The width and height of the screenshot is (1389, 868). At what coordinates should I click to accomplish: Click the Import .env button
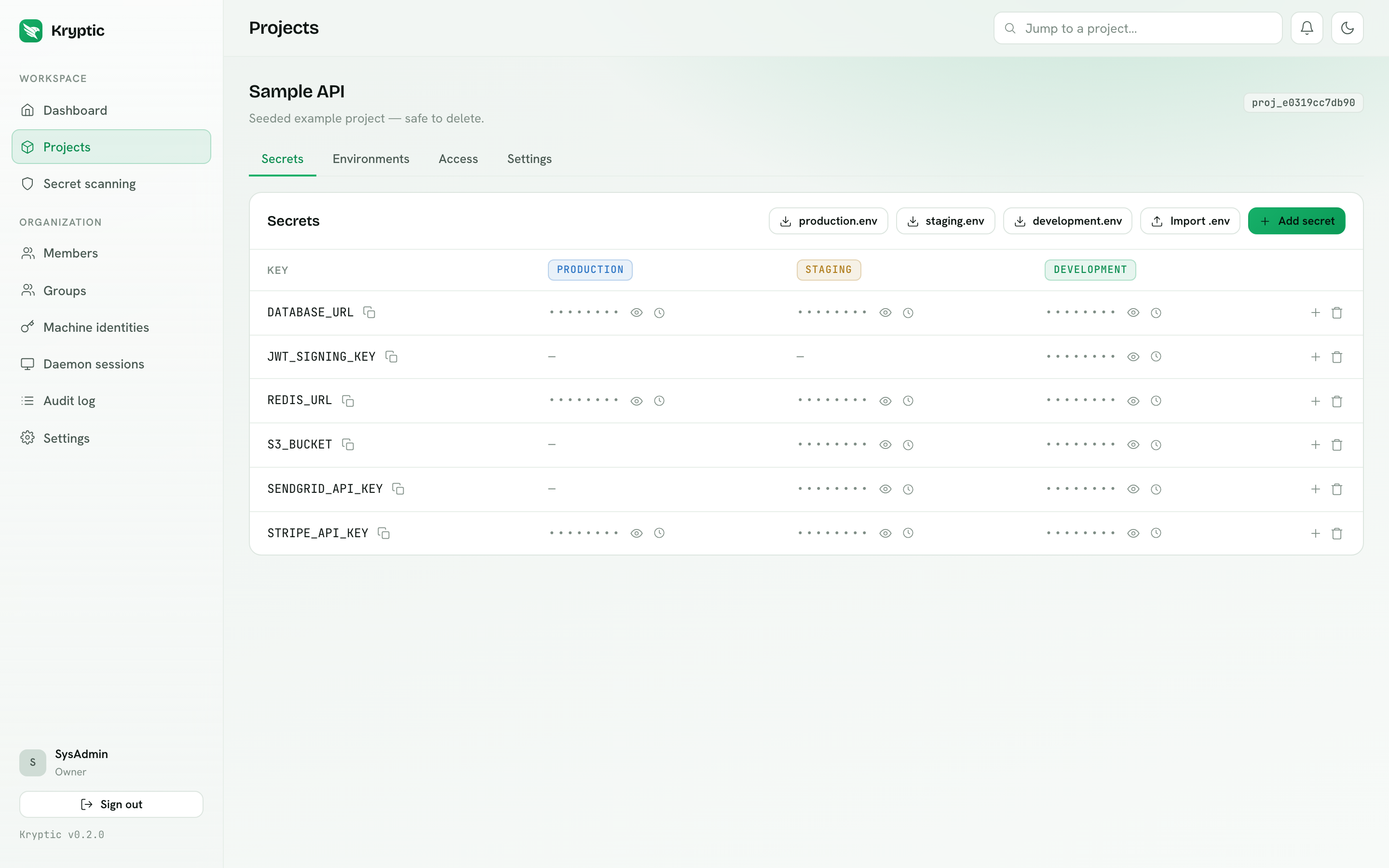click(1190, 221)
